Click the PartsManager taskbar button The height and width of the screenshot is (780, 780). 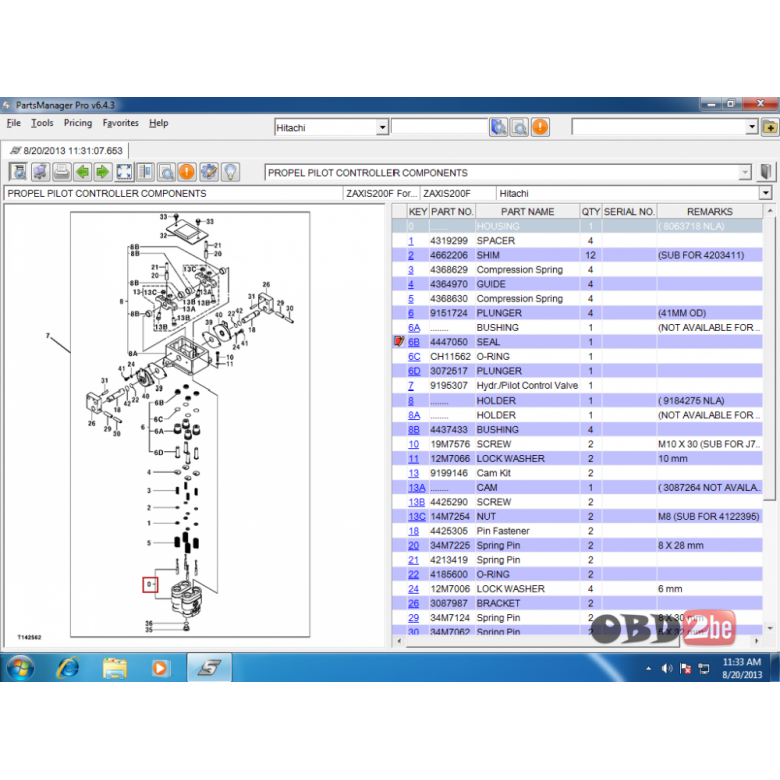coord(209,667)
